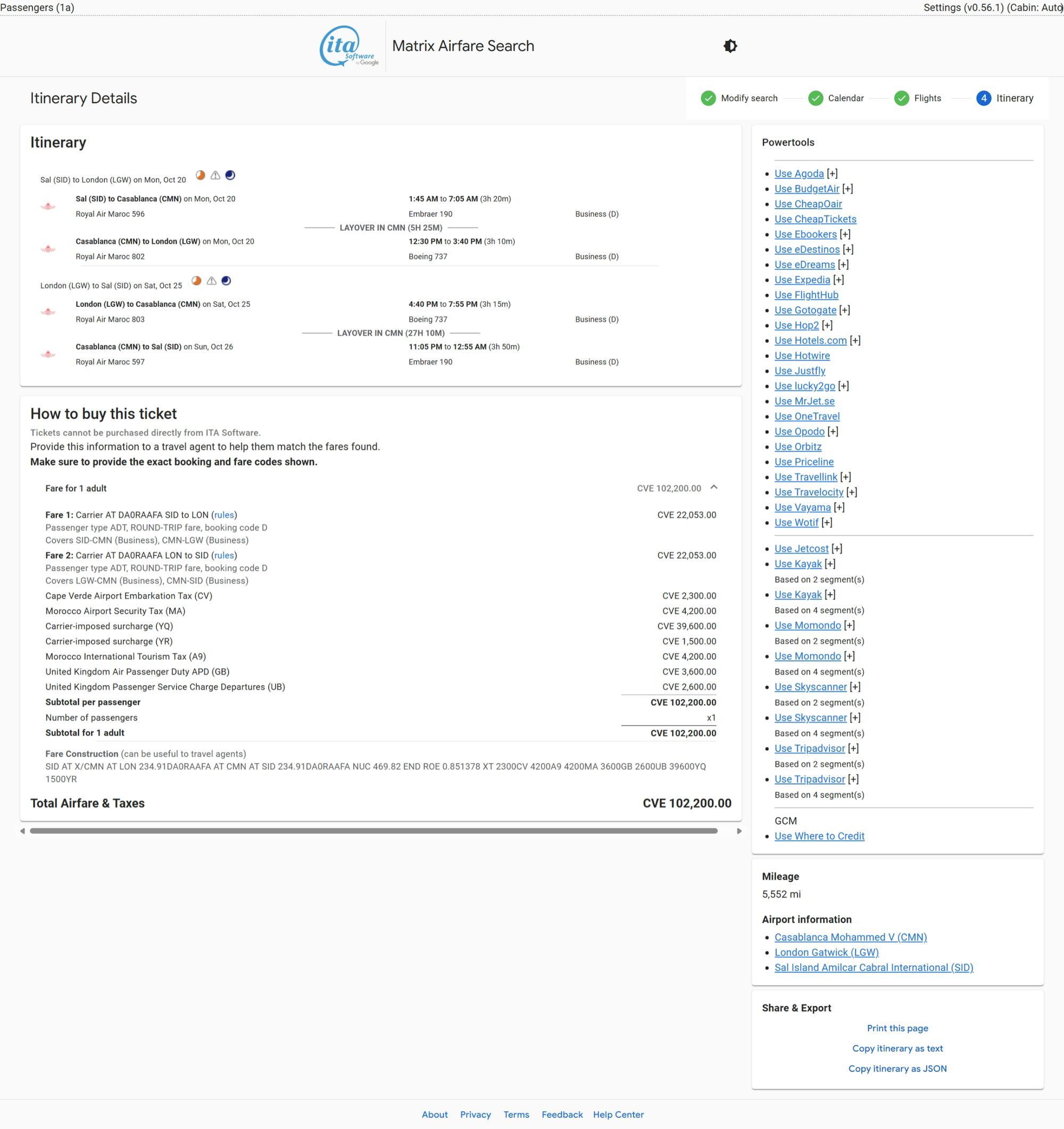This screenshot has height=1129, width=1064.
Task: Return to the Flights step
Action: [918, 98]
